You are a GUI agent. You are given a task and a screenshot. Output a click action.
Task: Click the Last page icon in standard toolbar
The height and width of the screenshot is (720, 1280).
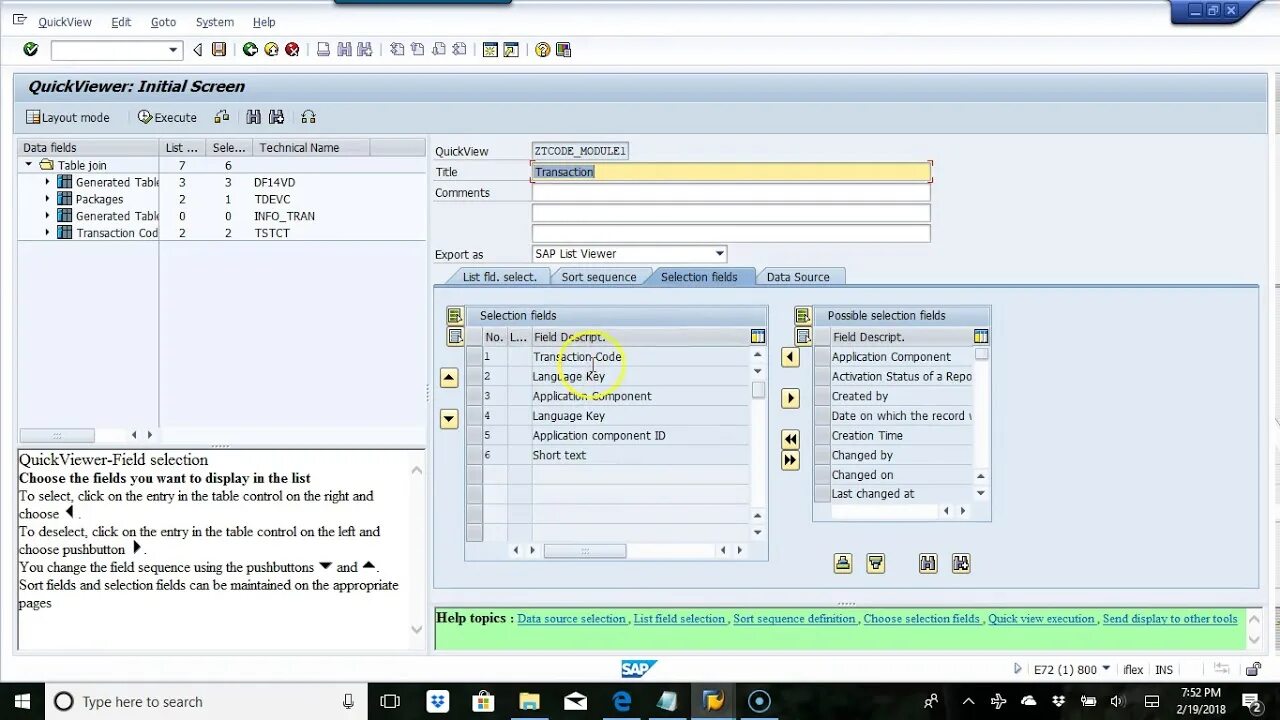(x=460, y=49)
